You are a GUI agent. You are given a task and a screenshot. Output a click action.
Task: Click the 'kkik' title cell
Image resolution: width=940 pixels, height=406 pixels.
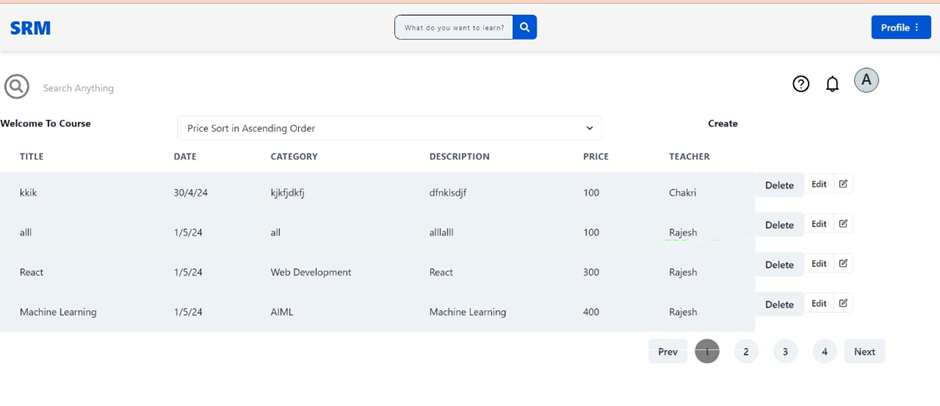tap(29, 193)
